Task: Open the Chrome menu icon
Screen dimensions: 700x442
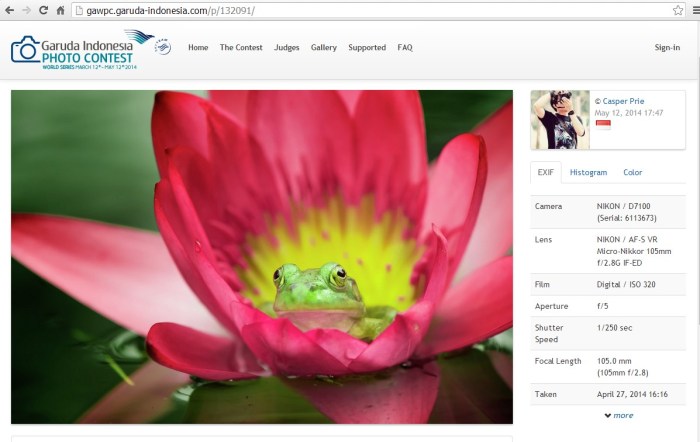Action: (x=692, y=10)
